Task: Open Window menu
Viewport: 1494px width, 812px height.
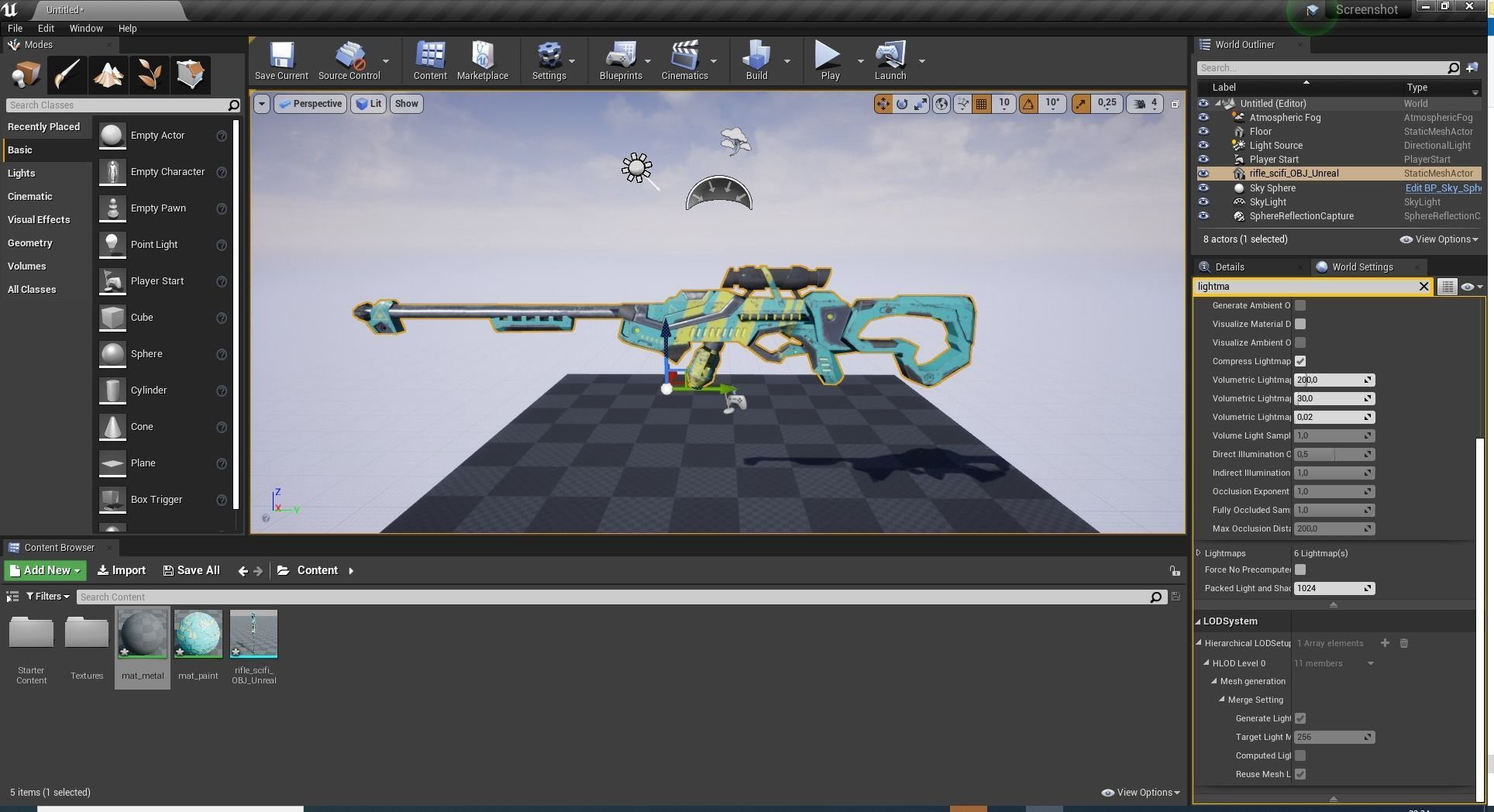Action: [86, 28]
